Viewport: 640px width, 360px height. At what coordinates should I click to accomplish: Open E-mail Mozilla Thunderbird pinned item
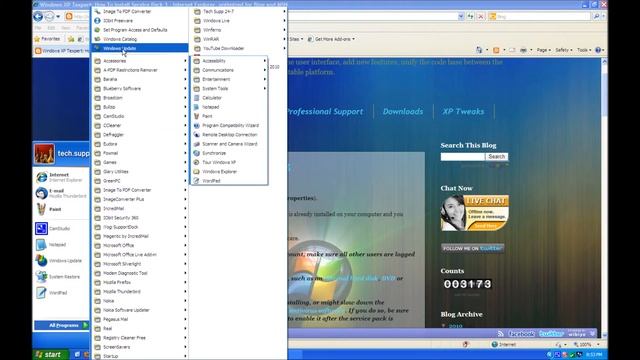click(61, 193)
